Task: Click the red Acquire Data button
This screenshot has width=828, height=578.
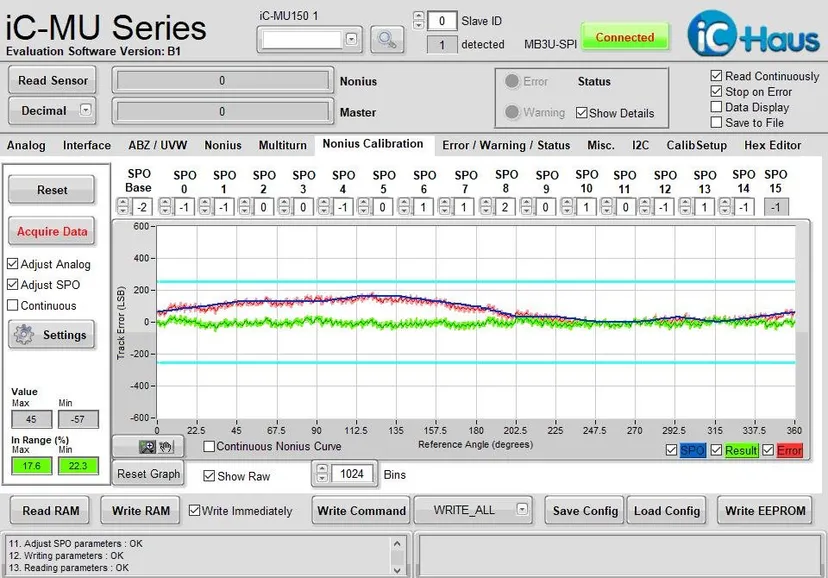Action: 52,231
